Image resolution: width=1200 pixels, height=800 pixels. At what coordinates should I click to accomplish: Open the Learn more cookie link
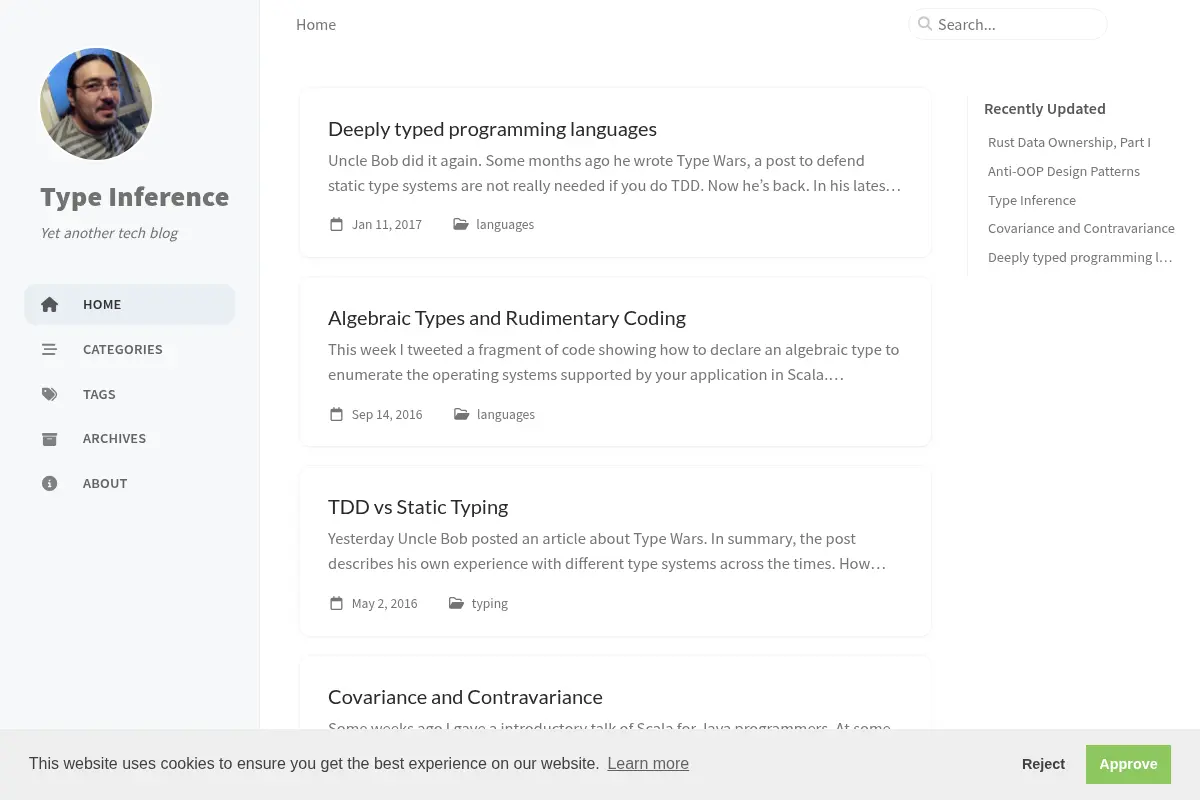(648, 763)
